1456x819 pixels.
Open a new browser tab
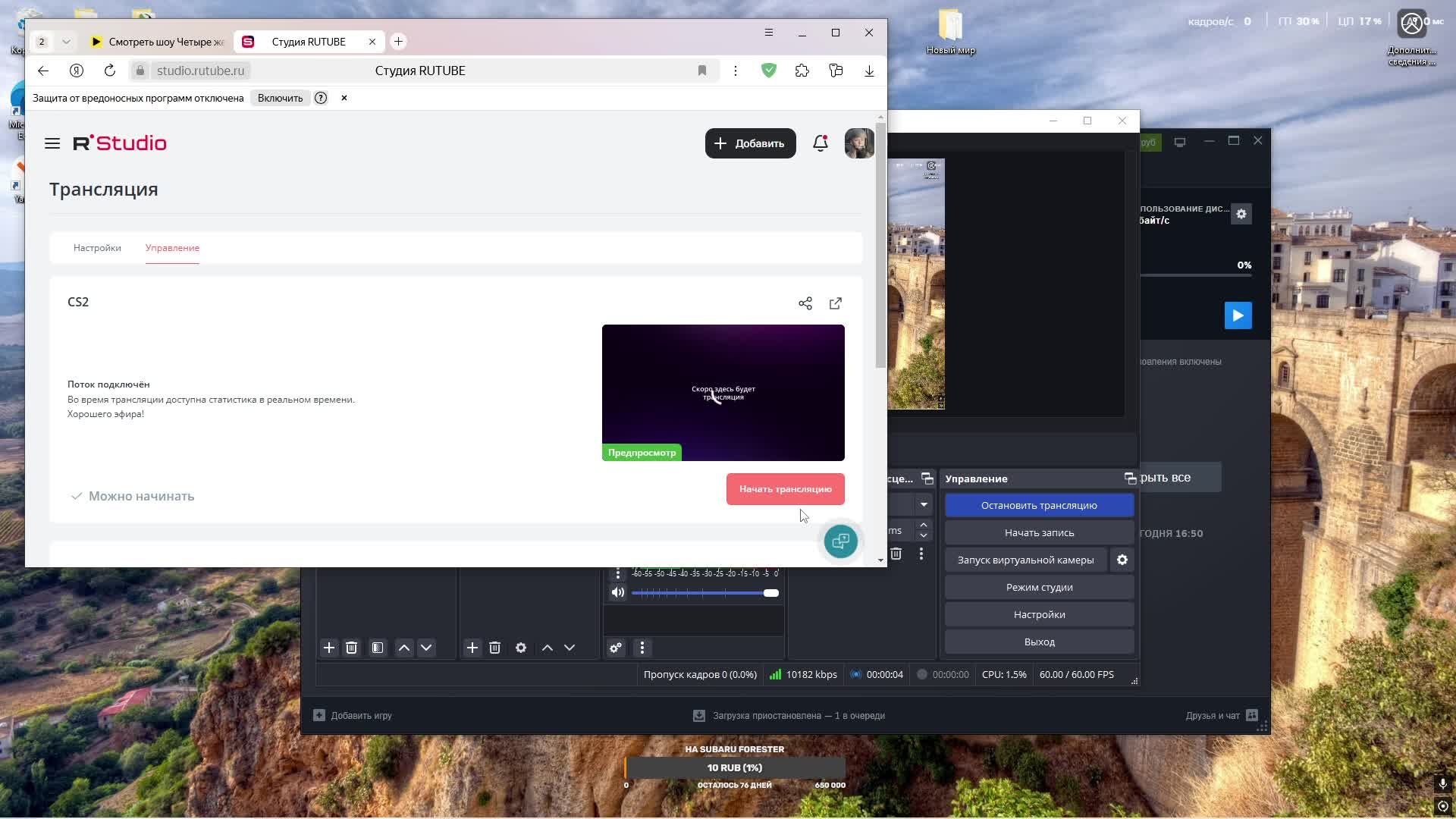pyautogui.click(x=398, y=42)
